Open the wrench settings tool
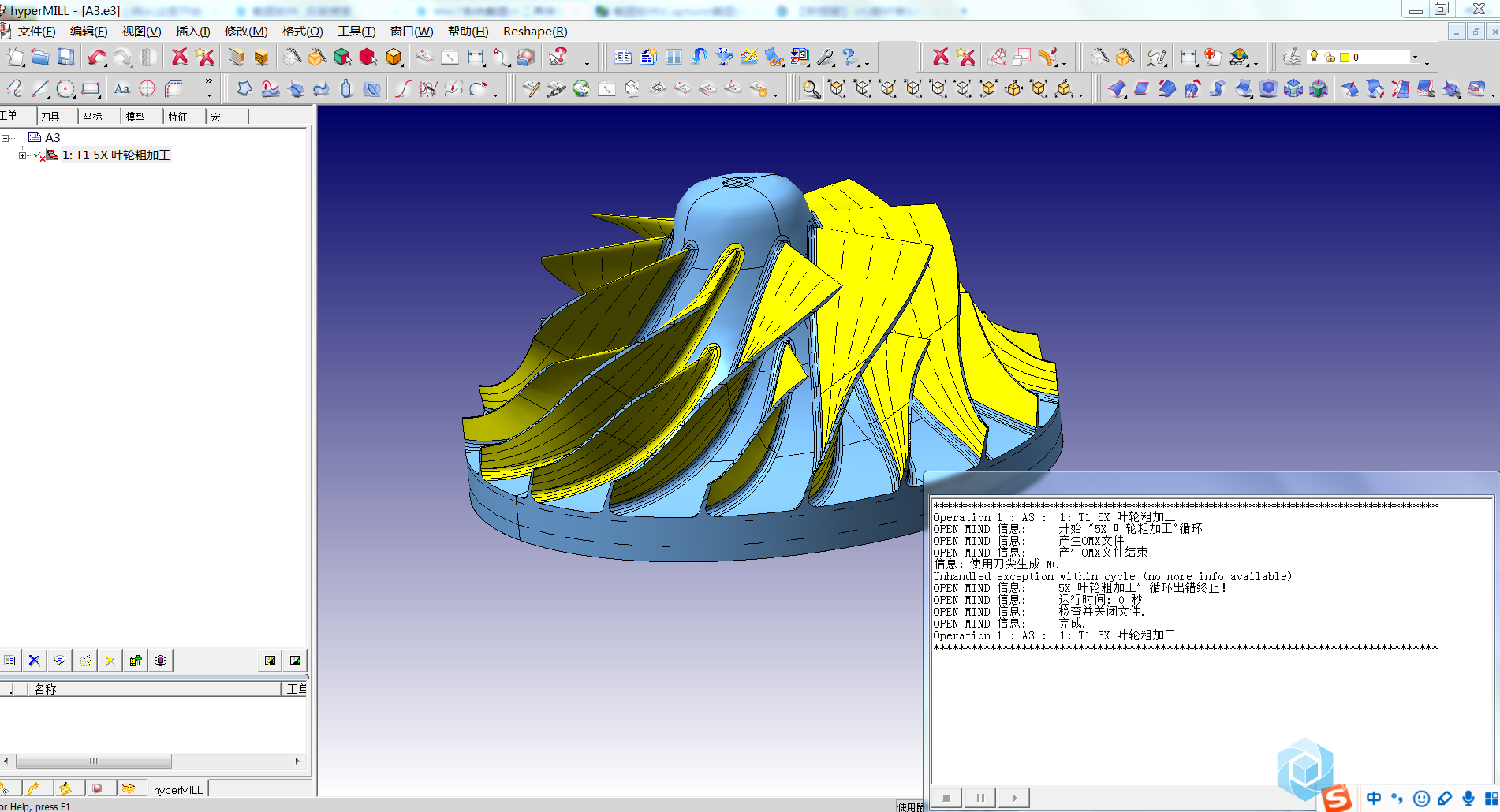The image size is (1500, 812). point(825,57)
